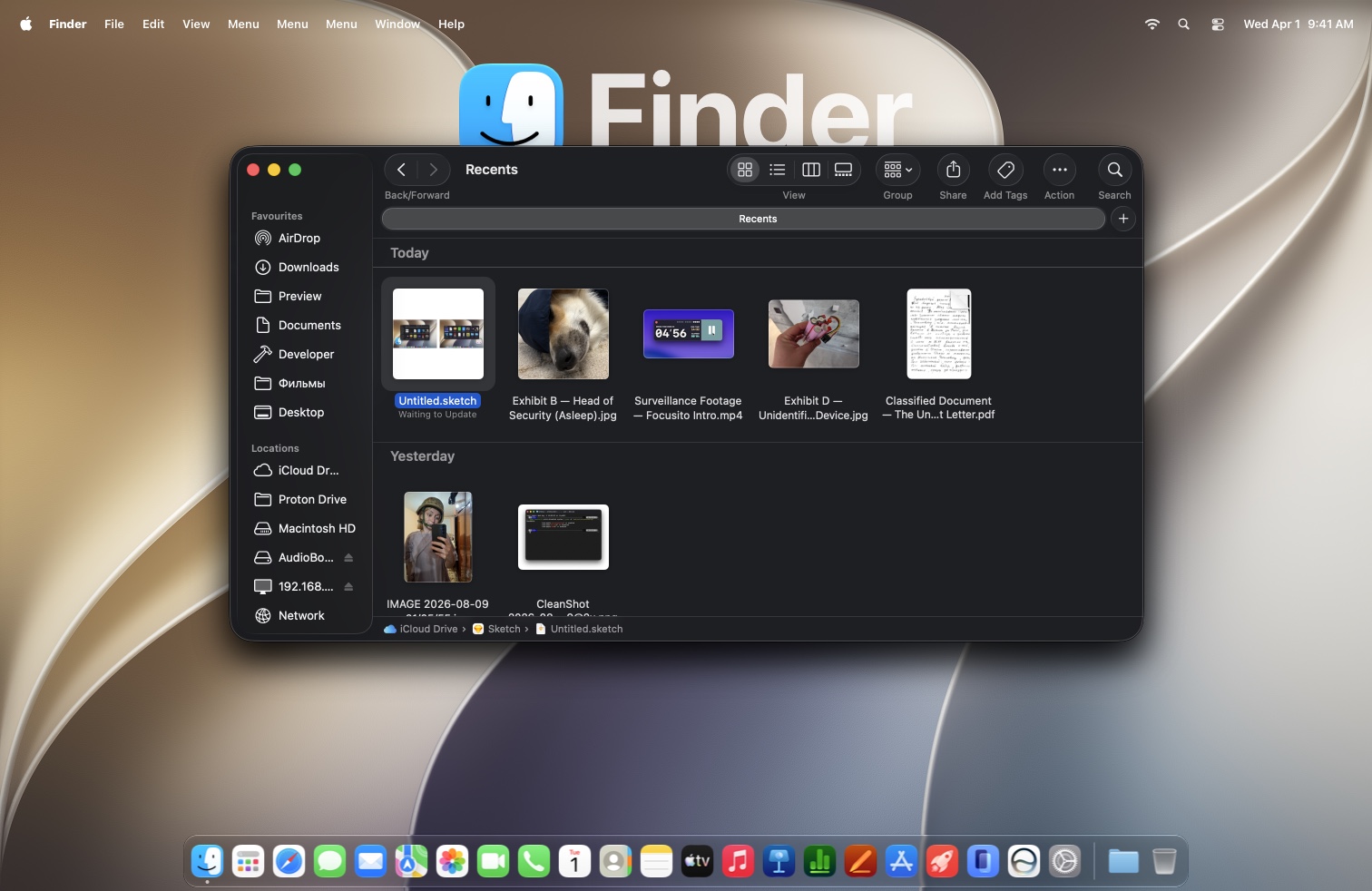Select Exhibit D Unidentified Device.jpg

(x=814, y=334)
